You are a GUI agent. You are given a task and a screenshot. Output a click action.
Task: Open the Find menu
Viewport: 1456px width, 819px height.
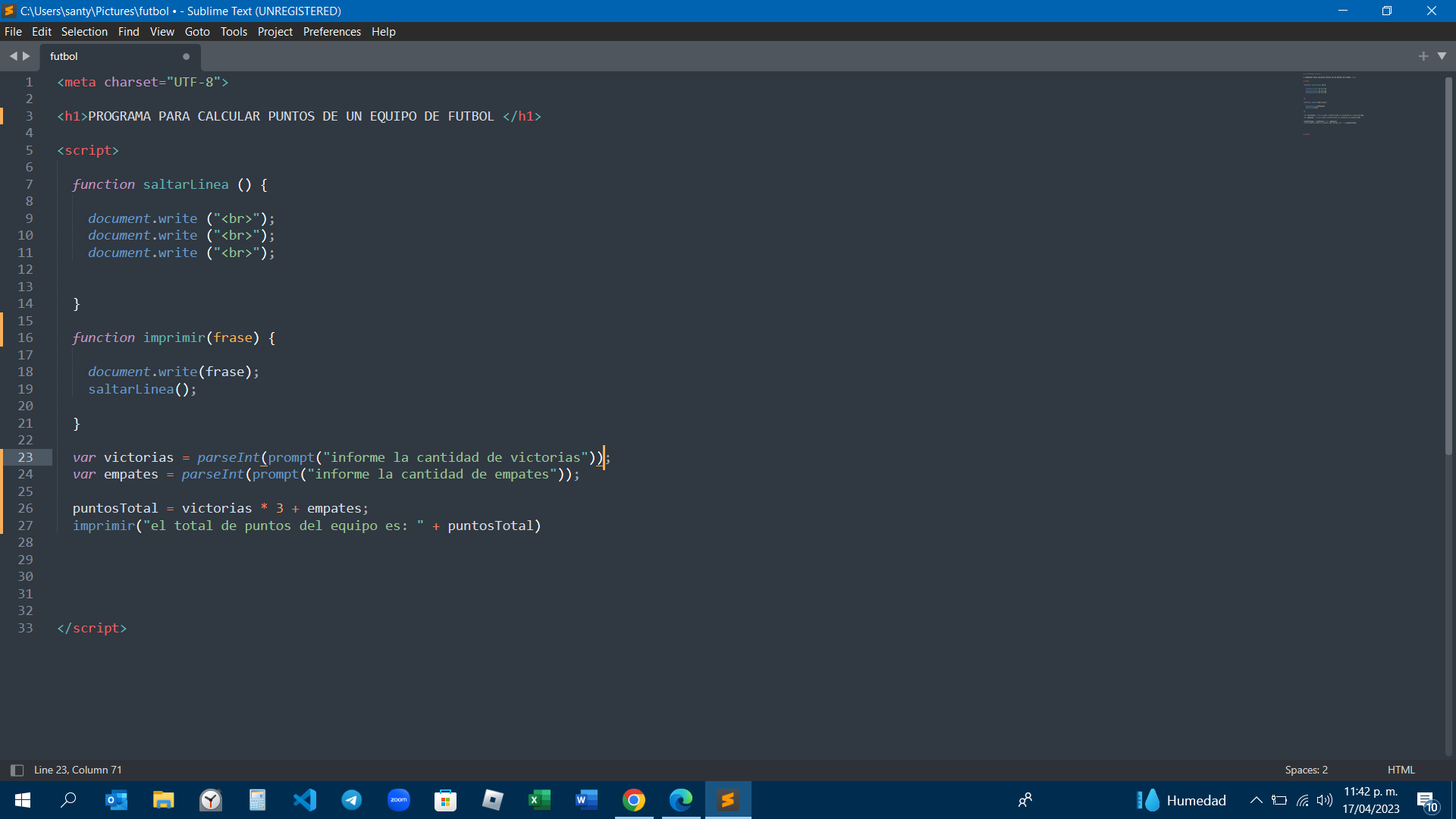point(129,32)
